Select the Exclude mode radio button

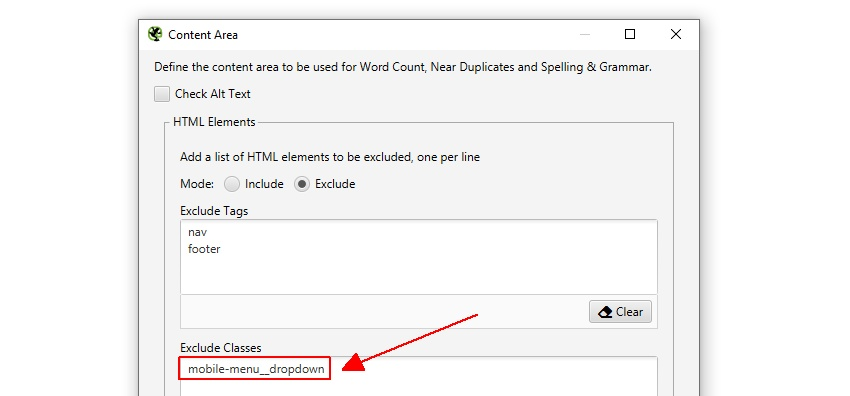(302, 184)
